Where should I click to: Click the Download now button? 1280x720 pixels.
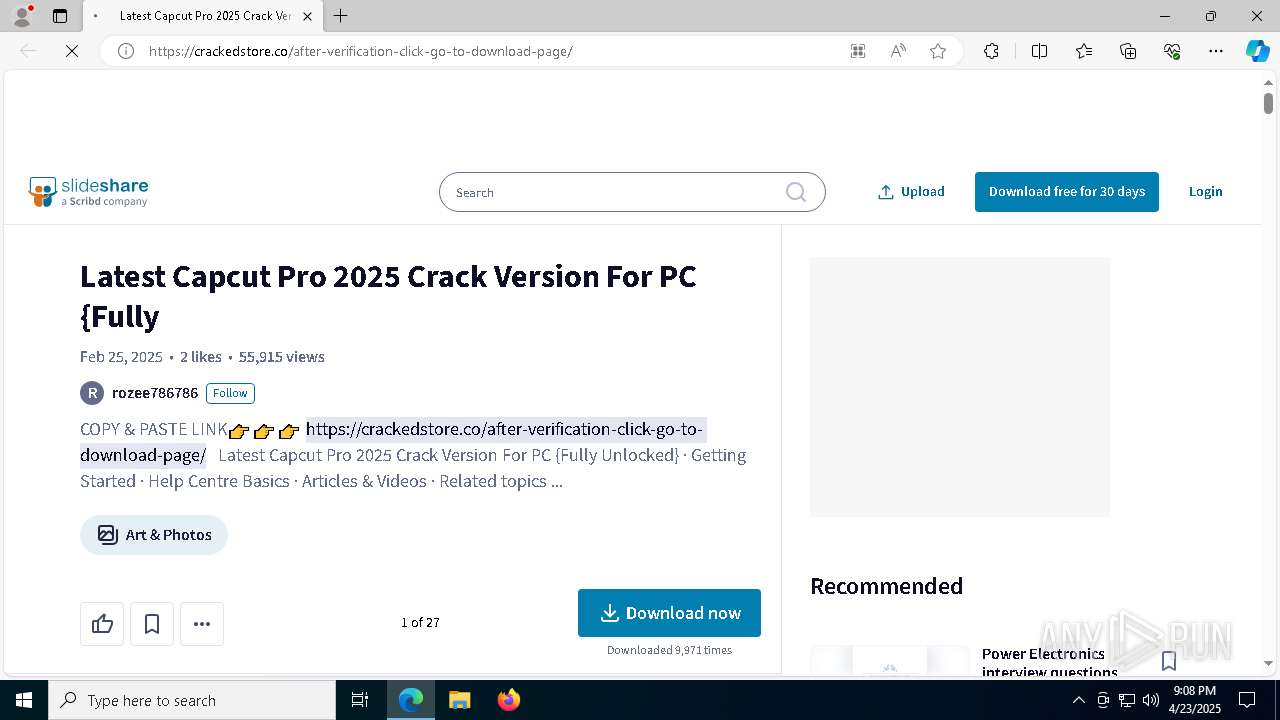click(x=669, y=613)
